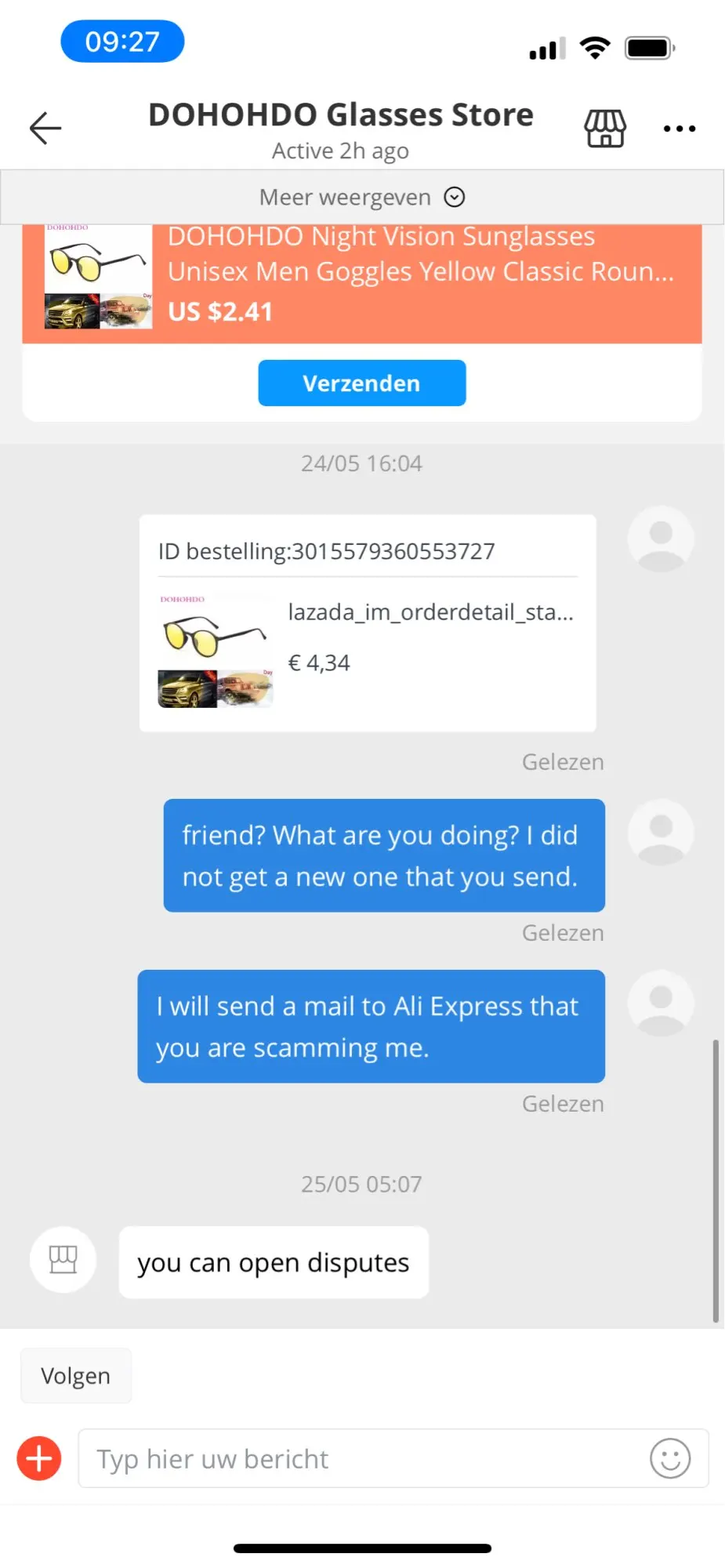Viewport: 725px width, 1568px height.
Task: Tap user avatar beside the order message
Action: click(661, 539)
